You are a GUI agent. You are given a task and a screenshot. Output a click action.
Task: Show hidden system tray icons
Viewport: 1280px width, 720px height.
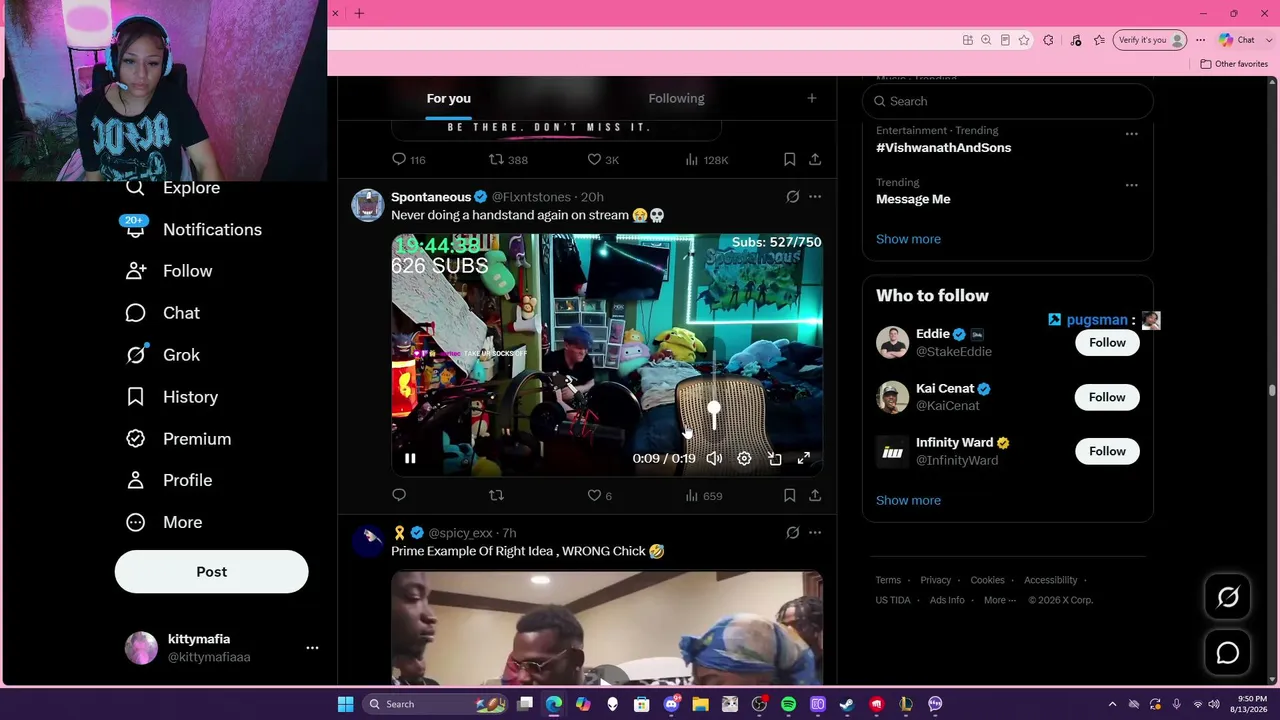tap(1112, 704)
